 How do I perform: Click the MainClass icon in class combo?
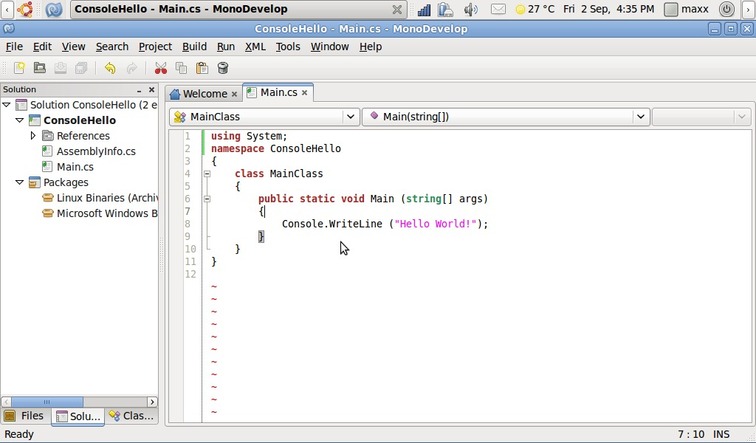180,117
